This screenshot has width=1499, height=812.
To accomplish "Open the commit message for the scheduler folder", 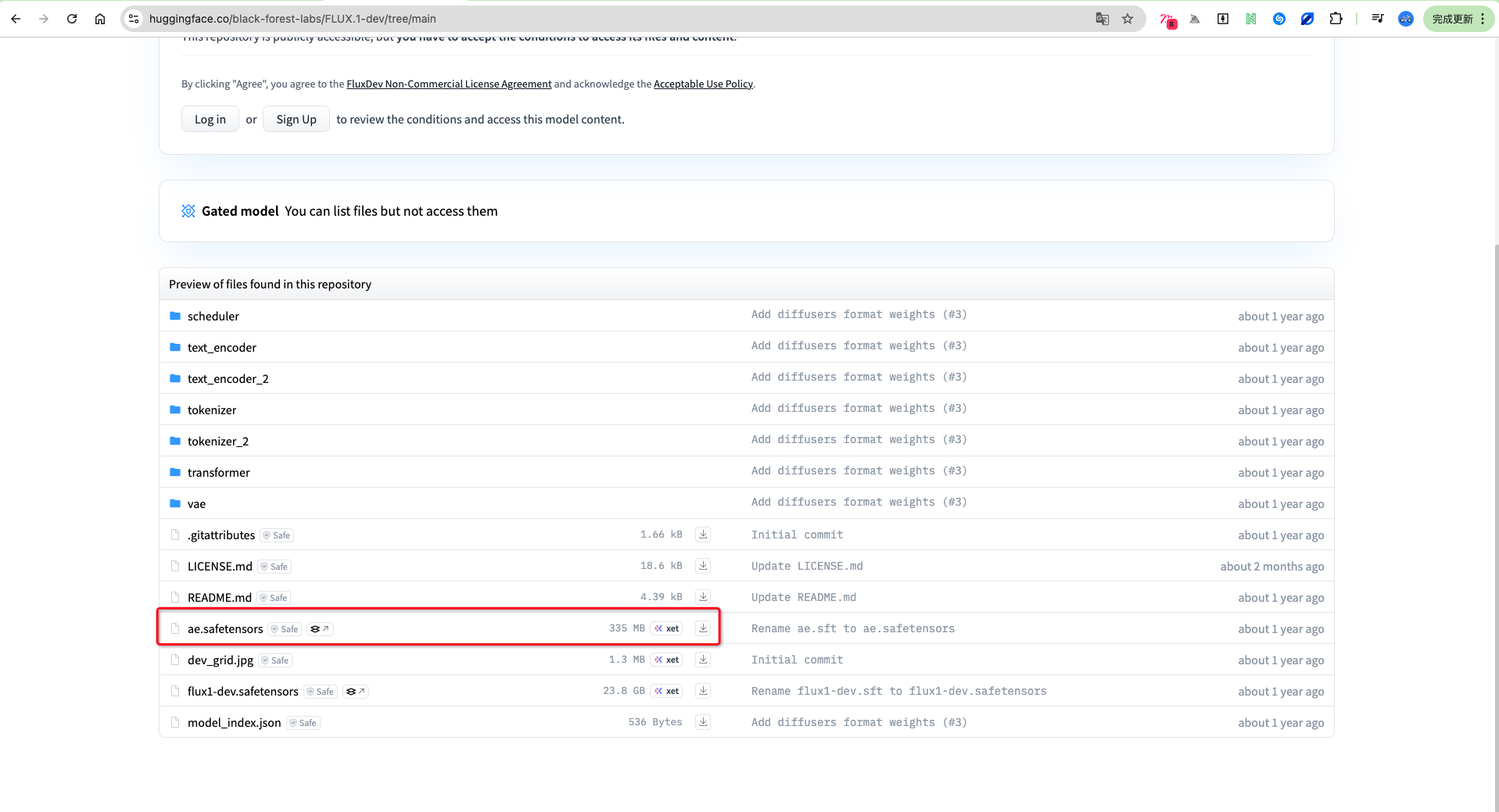I will tap(859, 314).
